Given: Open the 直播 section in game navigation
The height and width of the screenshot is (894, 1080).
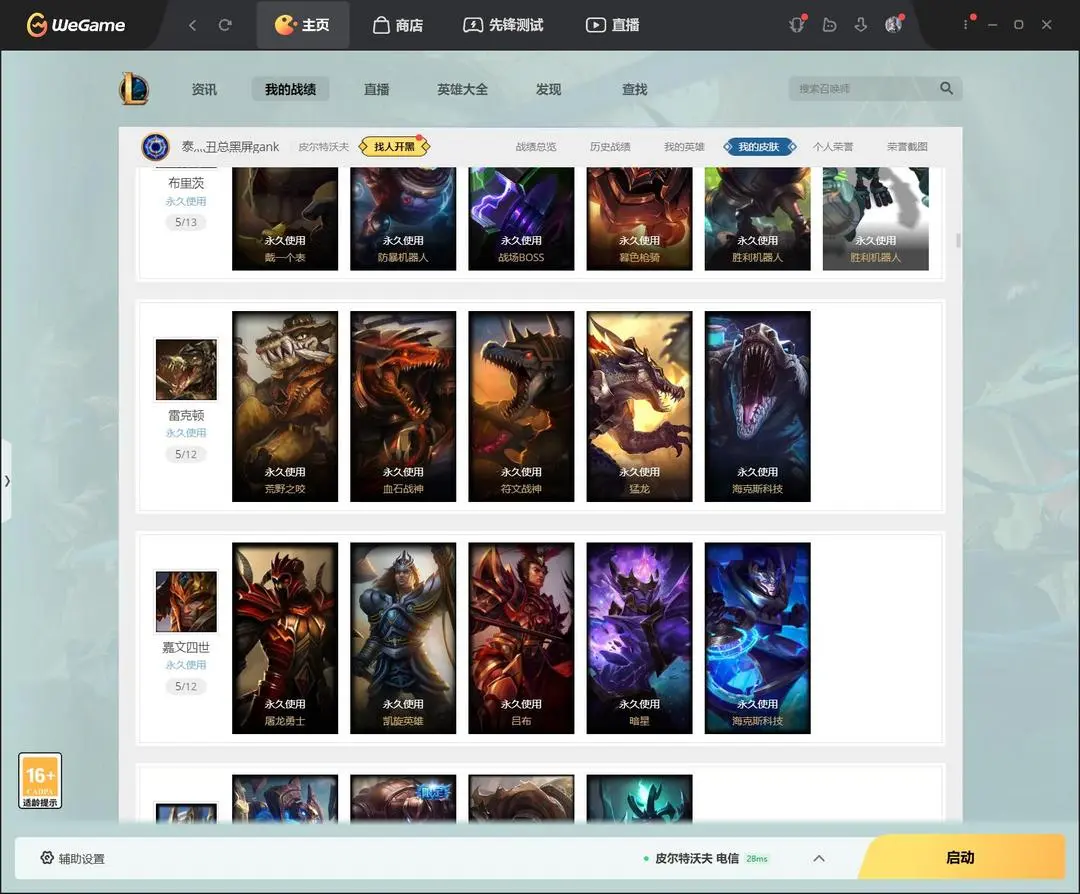Looking at the screenshot, I should tap(377, 90).
